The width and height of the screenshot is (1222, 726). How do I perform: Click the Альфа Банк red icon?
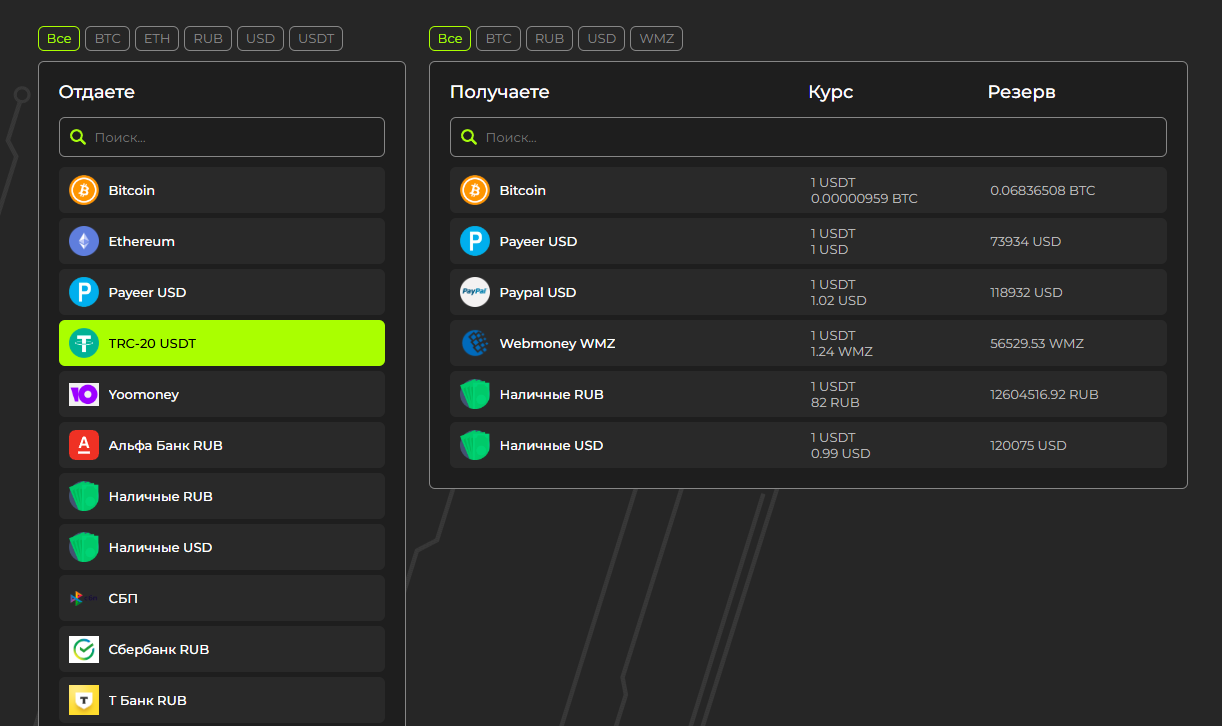[x=84, y=445]
